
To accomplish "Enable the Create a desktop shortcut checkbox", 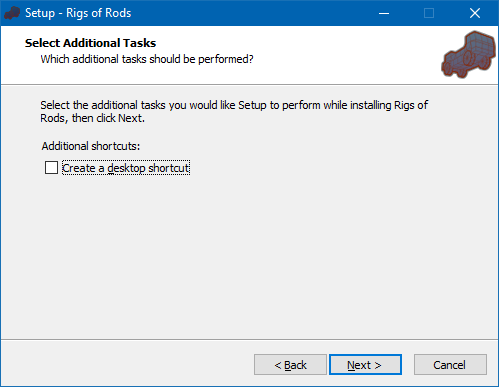I will coord(51,168).
